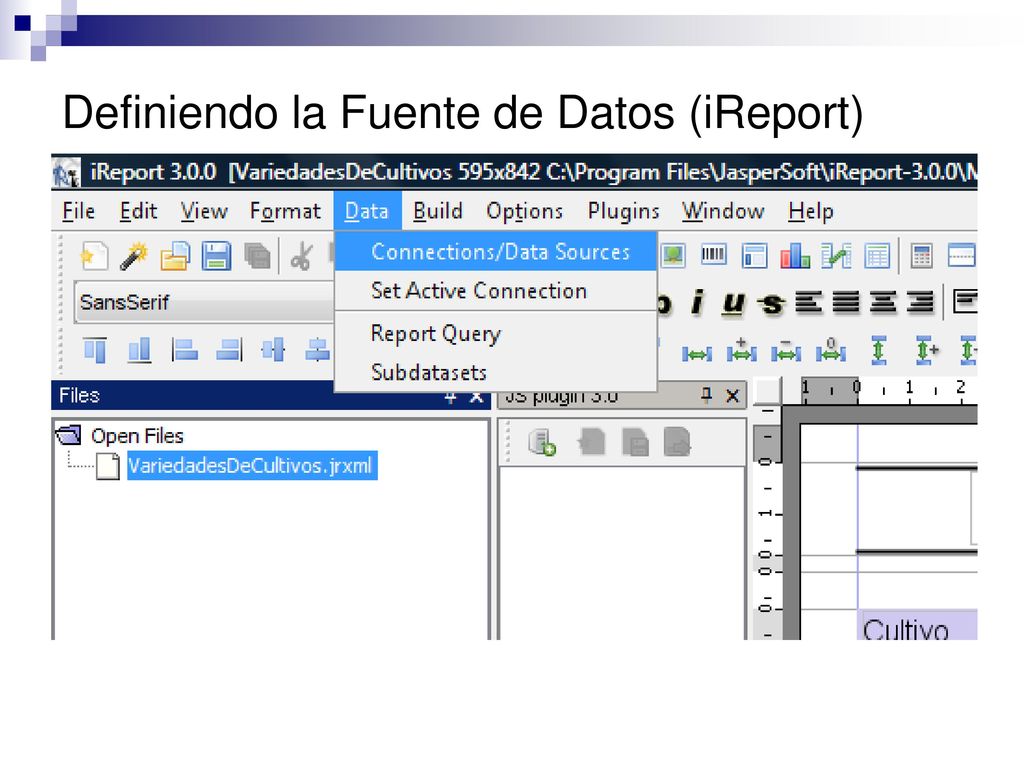The height and width of the screenshot is (768, 1024).
Task: Choose Set Active Connection menu entry
Action: (x=496, y=291)
